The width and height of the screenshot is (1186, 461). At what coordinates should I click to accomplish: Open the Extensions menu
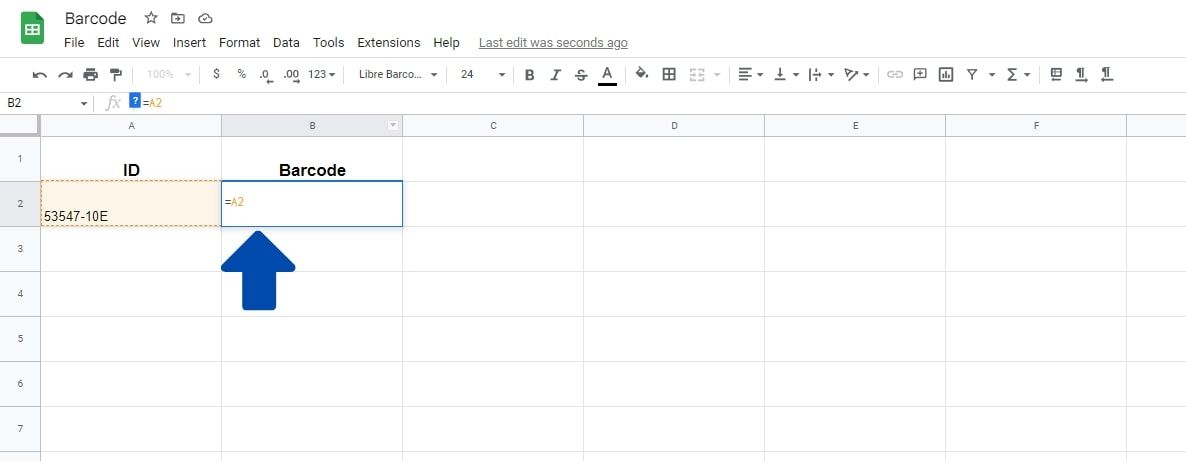[x=389, y=42]
